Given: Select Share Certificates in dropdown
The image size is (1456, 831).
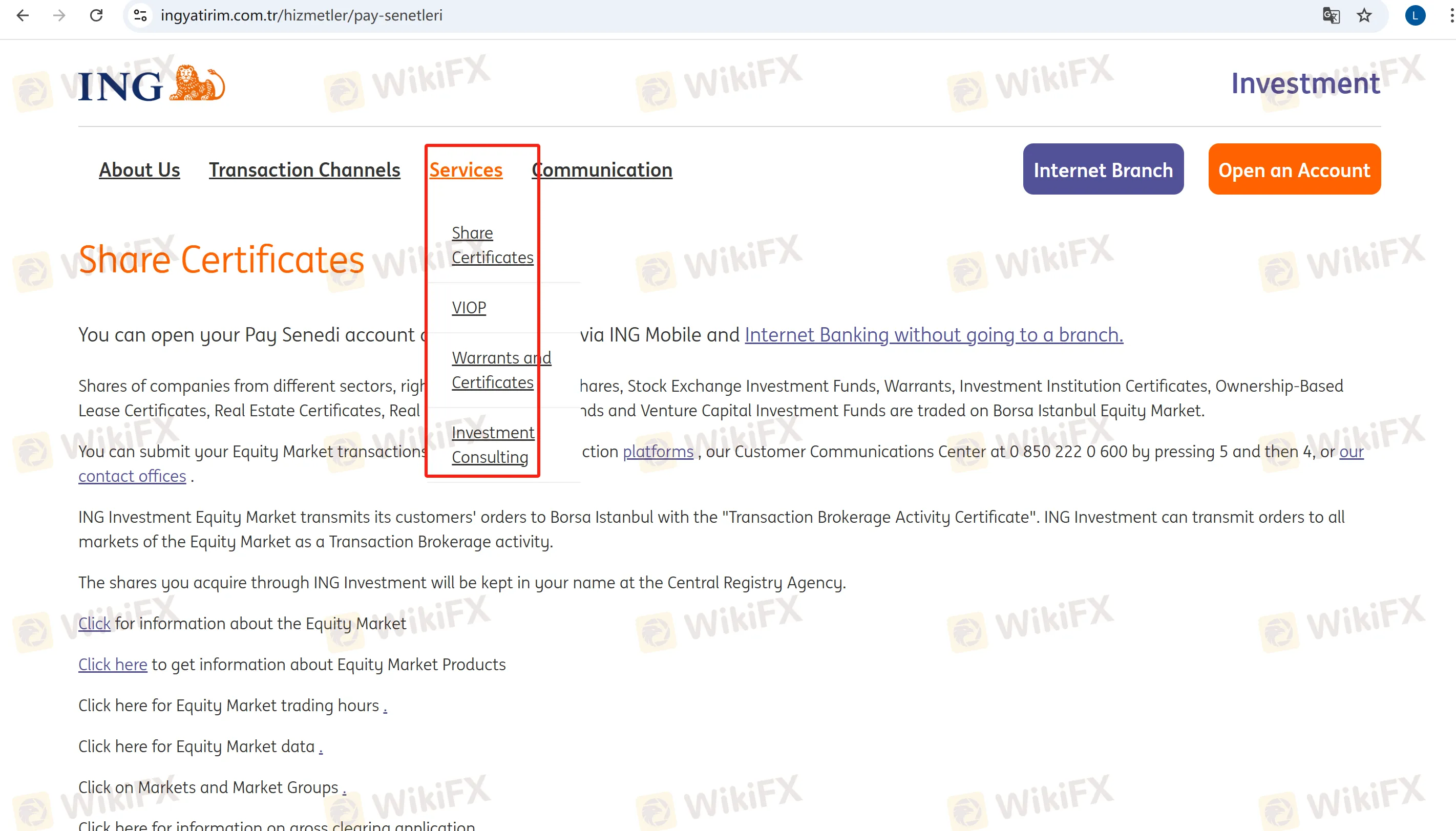Looking at the screenshot, I should coord(492,245).
